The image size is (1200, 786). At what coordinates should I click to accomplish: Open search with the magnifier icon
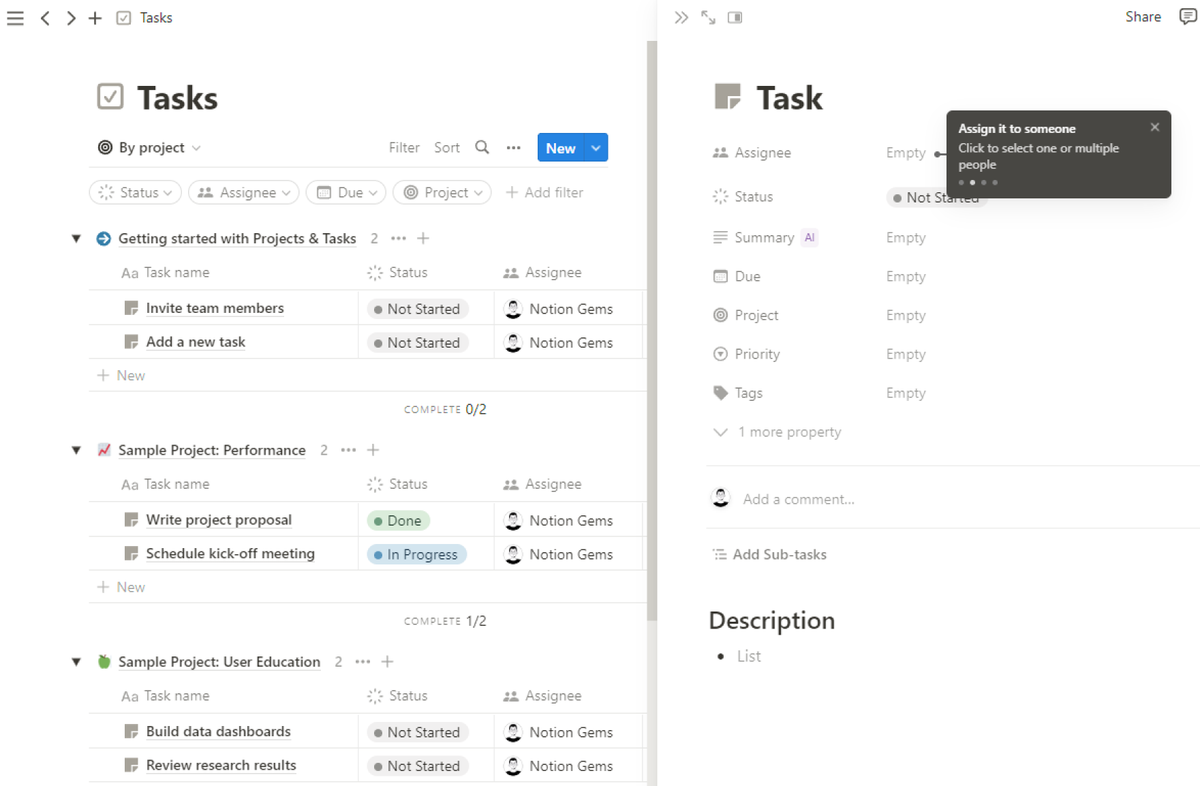click(482, 147)
